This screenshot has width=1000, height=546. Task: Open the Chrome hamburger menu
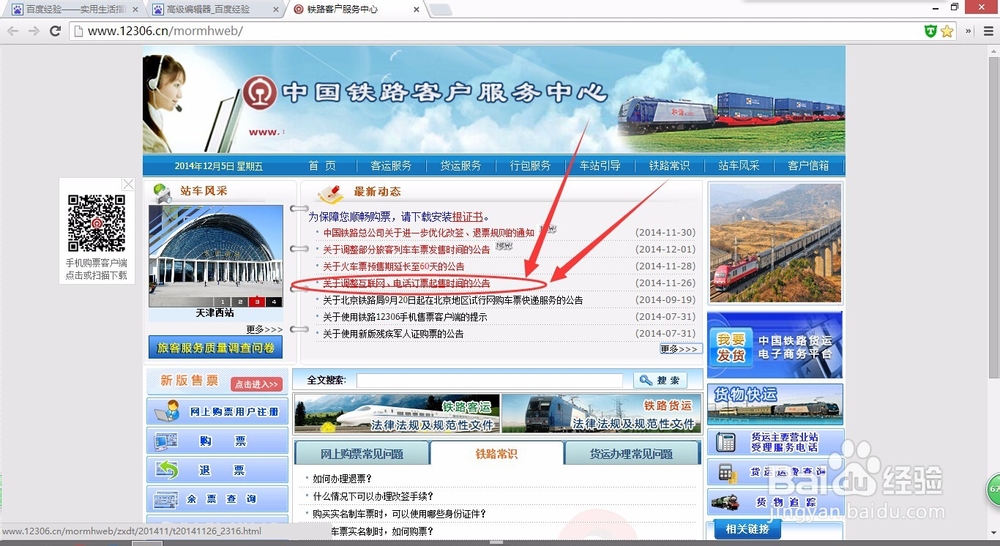(x=988, y=31)
